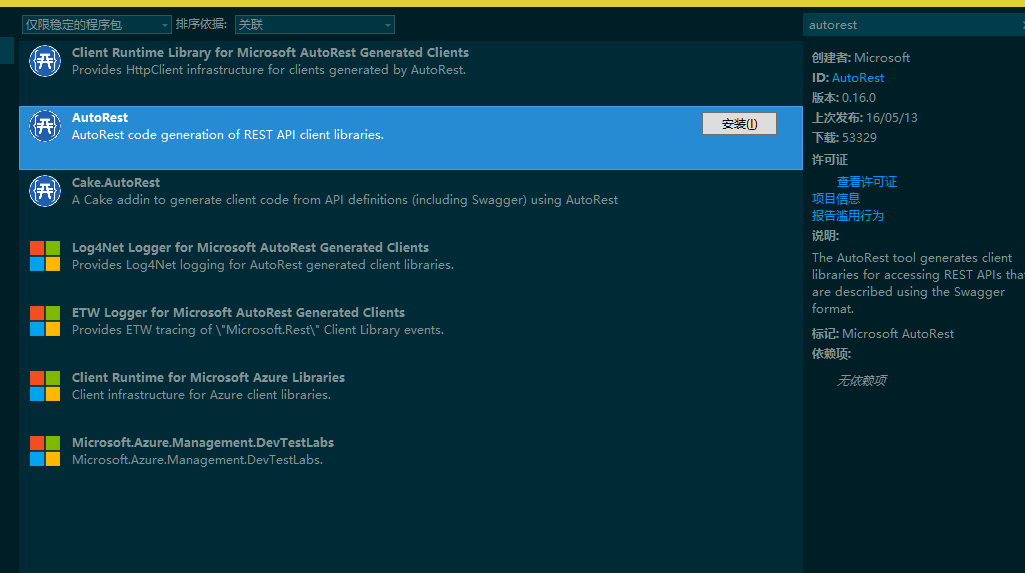This screenshot has height=573, width=1025.
Task: Select Client Runtime Library for Microsoft AutoRest title
Action: pos(270,52)
